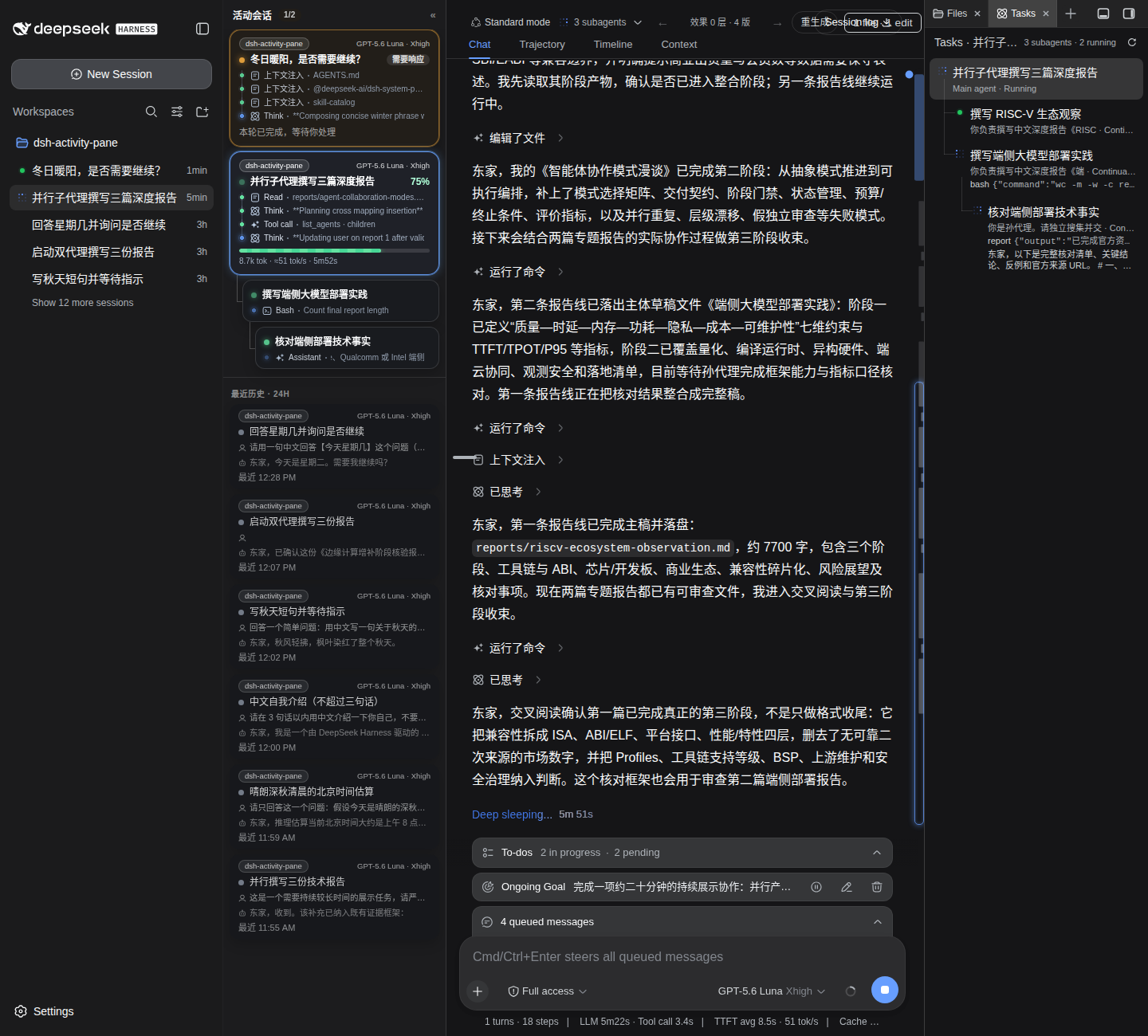This screenshot has width=1148, height=1036.
Task: Go to previous version arrow
Action: (662, 23)
